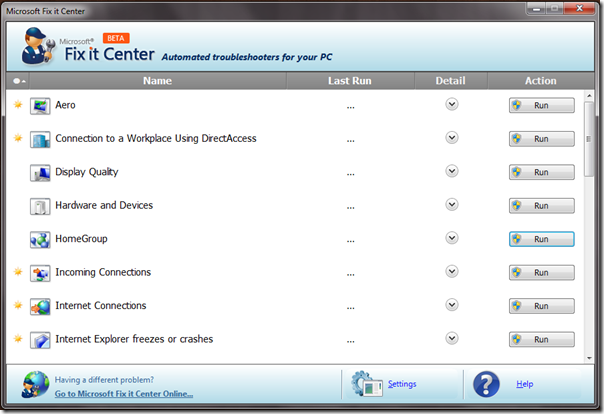Select Connection to a Workplace Using DirectAccess text
Viewport: 604px width, 414px height.
click(156, 139)
